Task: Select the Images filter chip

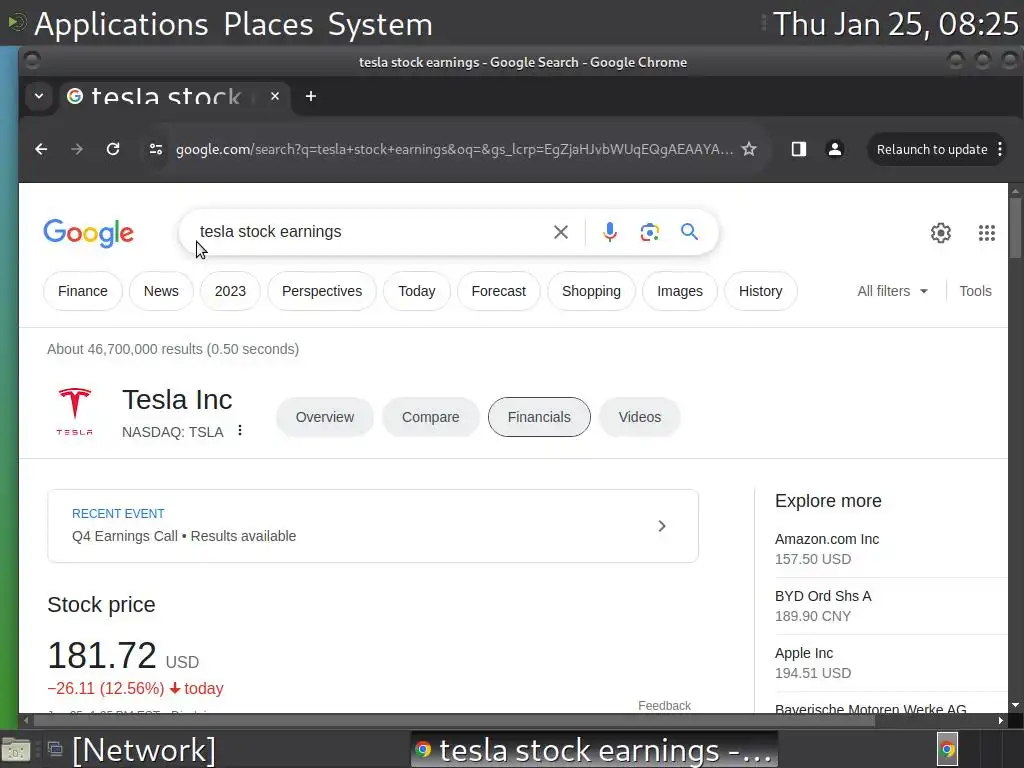Action: [x=680, y=291]
